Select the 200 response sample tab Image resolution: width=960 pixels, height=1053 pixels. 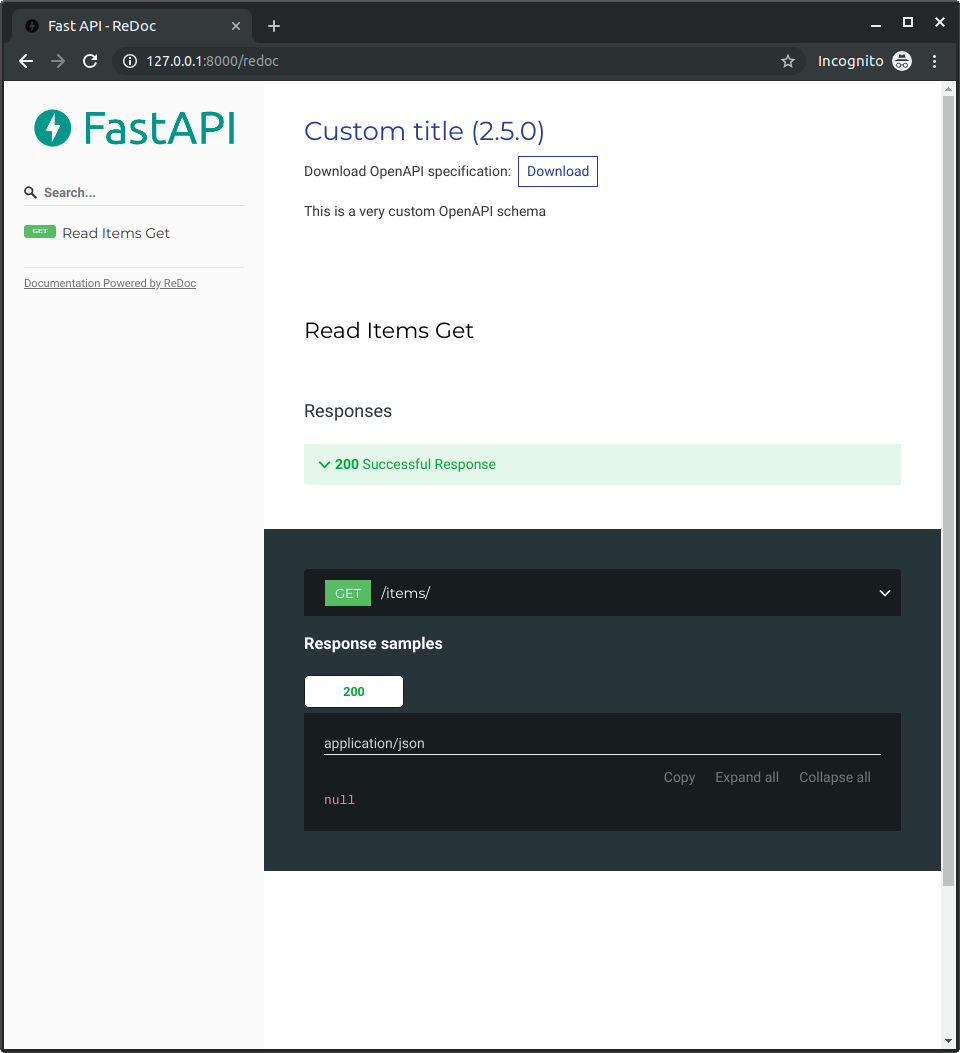point(354,691)
